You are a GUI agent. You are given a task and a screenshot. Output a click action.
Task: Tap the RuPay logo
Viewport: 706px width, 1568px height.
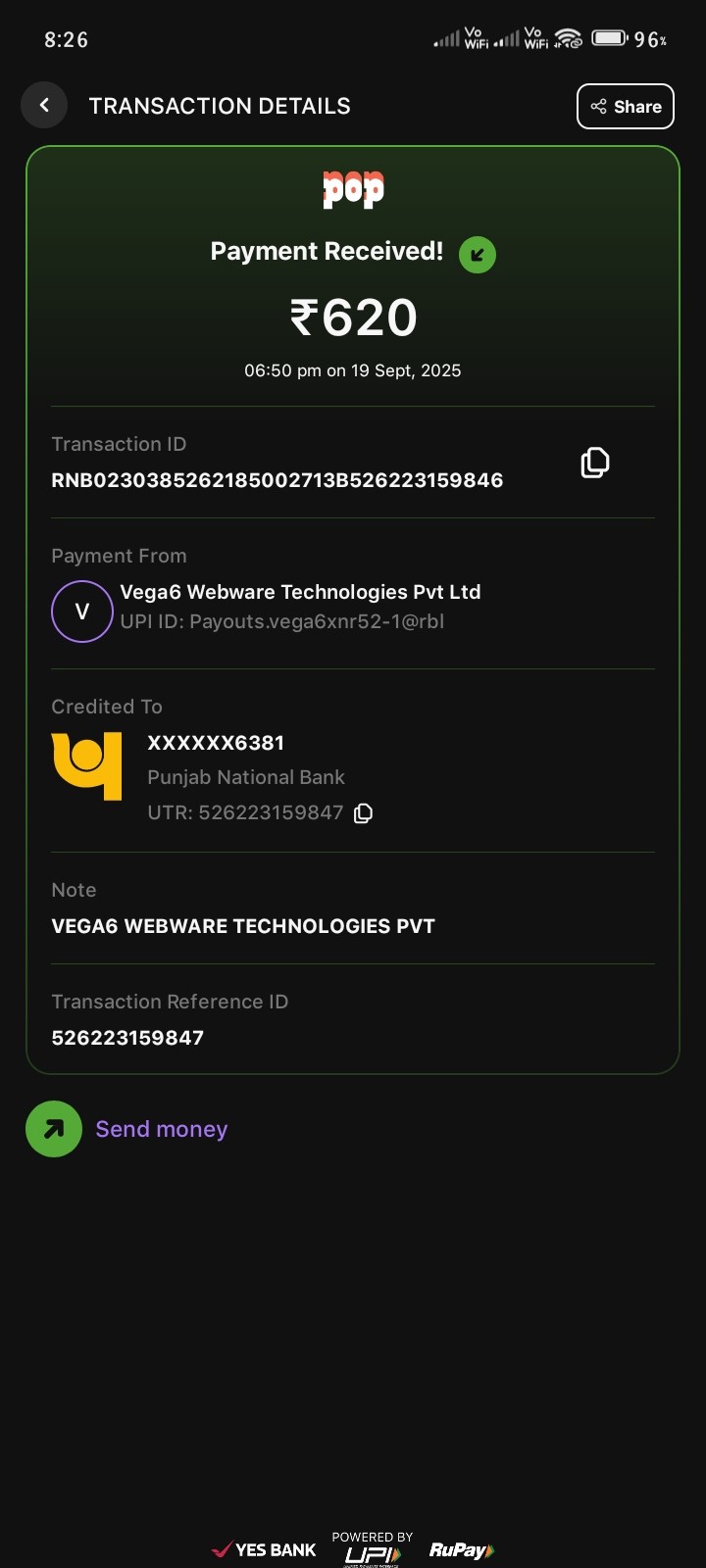pyautogui.click(x=461, y=1550)
